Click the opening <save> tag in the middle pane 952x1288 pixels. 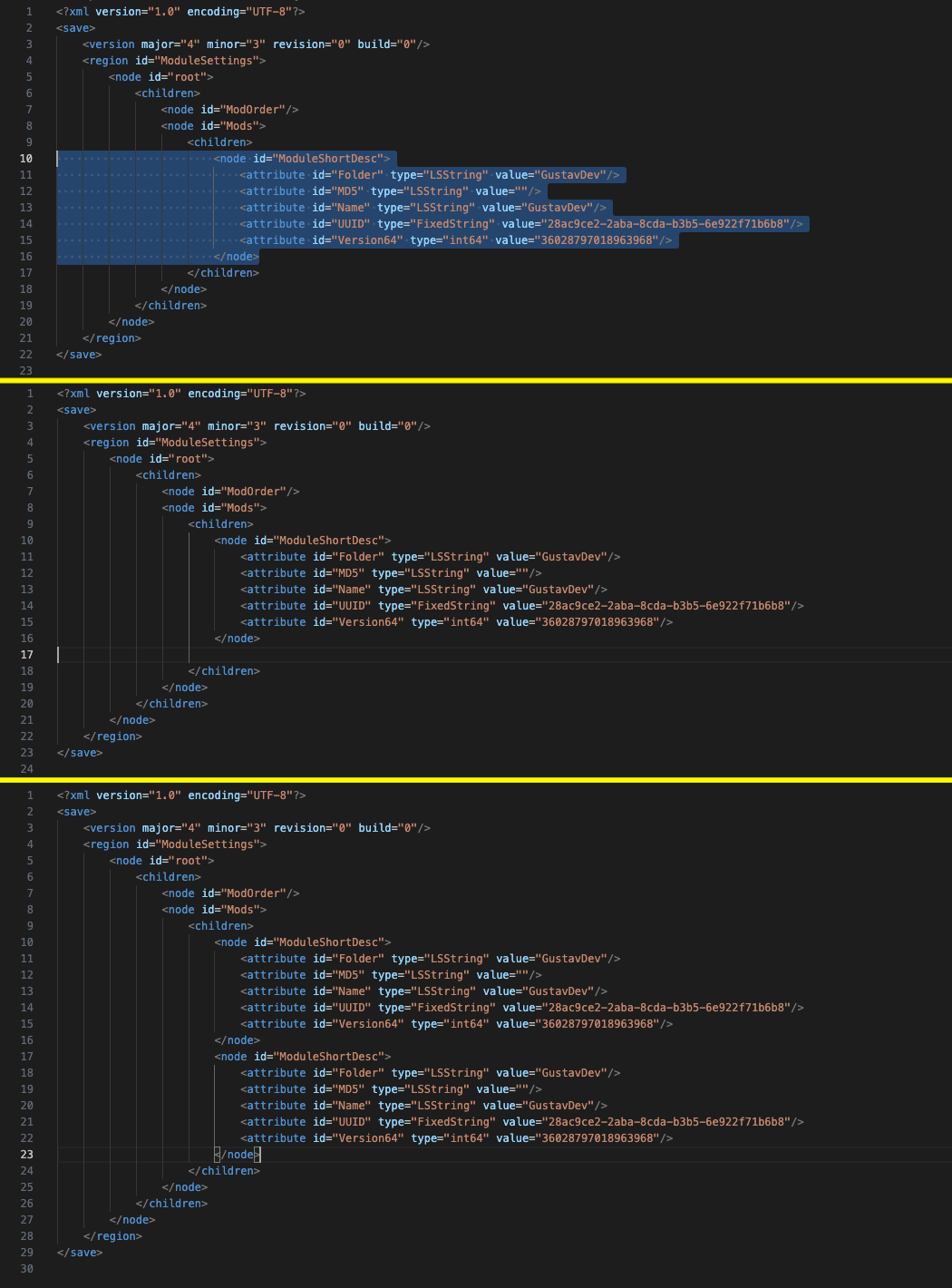(x=76, y=410)
